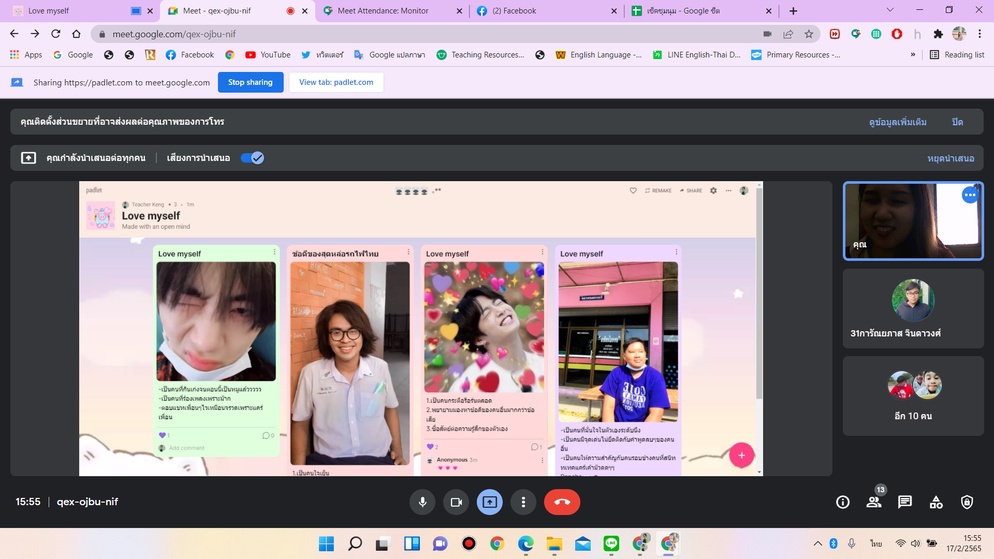Dismiss the warning with ปิด
The height and width of the screenshot is (559, 994).
pos(957,122)
